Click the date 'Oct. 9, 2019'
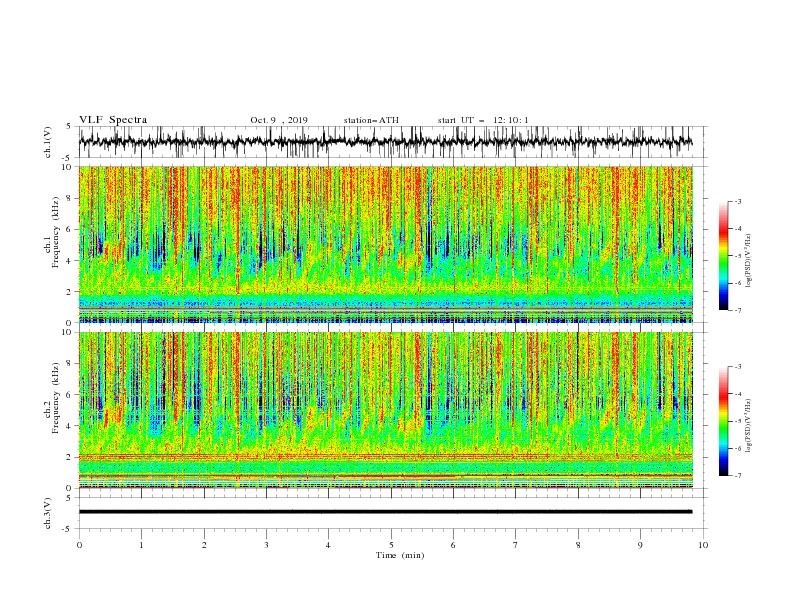This screenshot has height=612, width=792. point(279,120)
